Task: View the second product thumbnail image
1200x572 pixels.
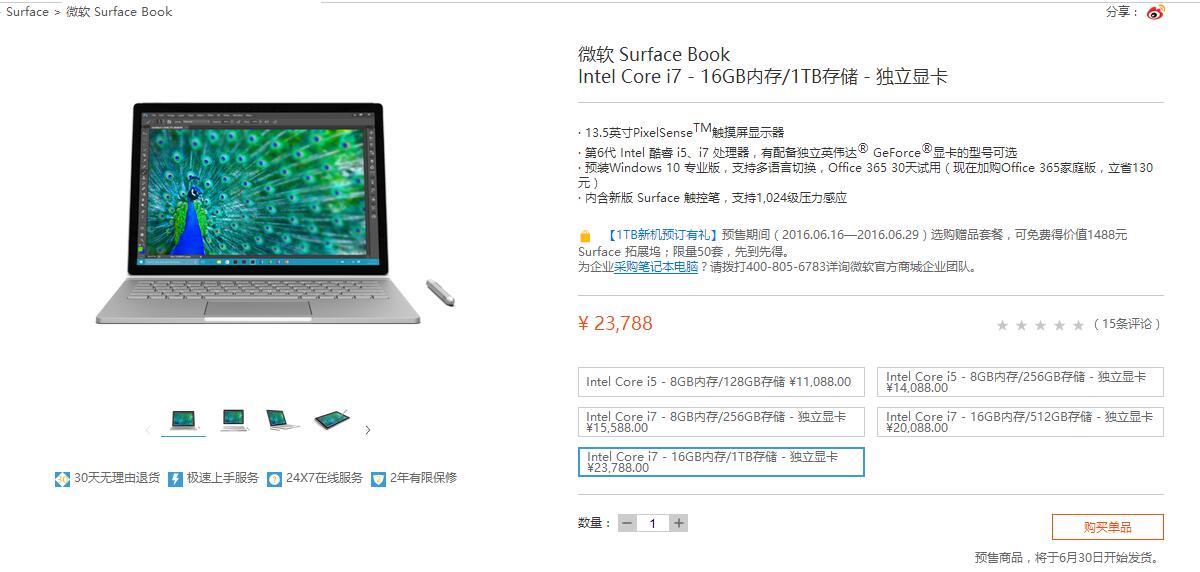Action: pyautogui.click(x=235, y=420)
